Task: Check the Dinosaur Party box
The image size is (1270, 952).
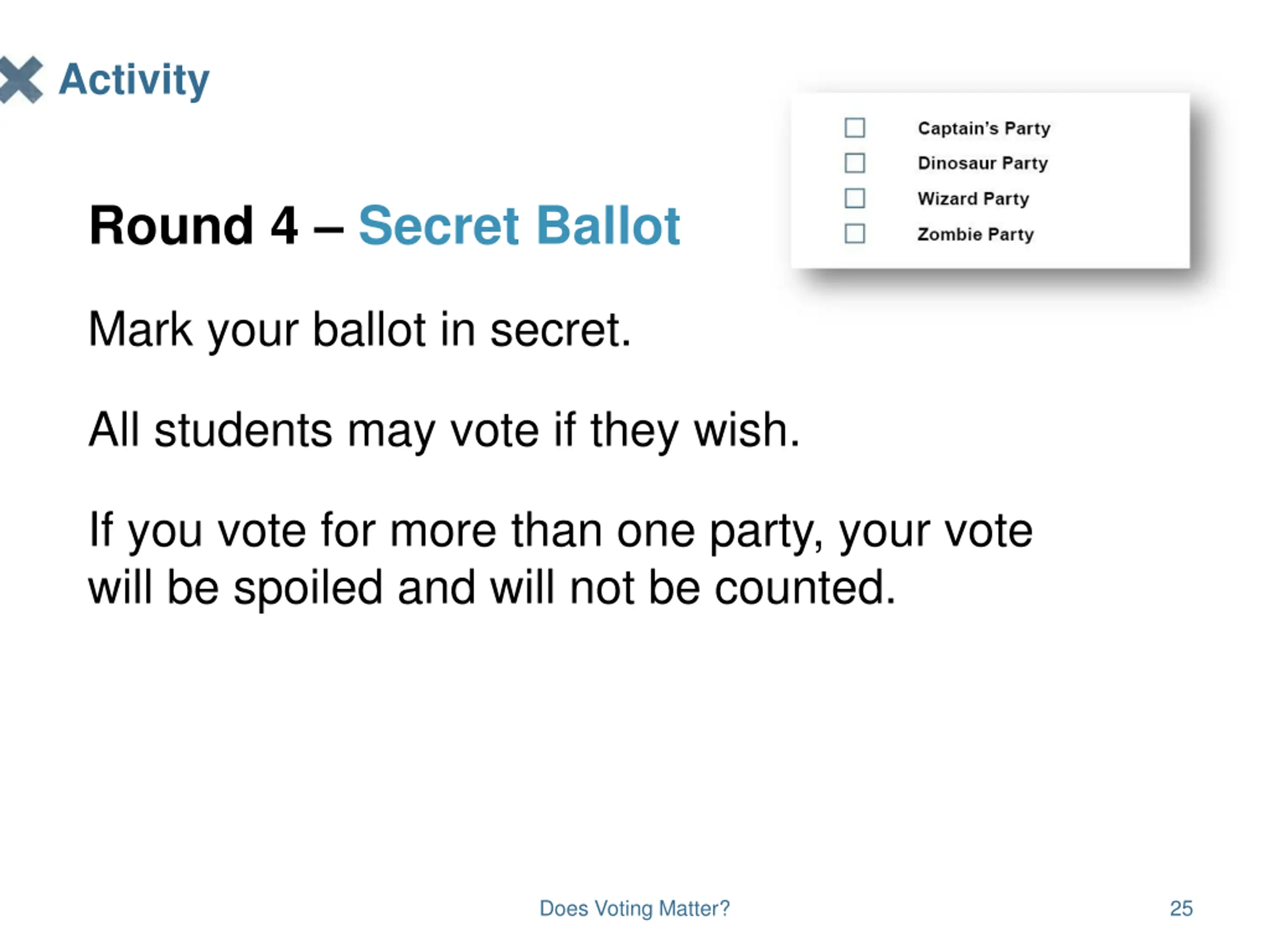Action: (855, 163)
